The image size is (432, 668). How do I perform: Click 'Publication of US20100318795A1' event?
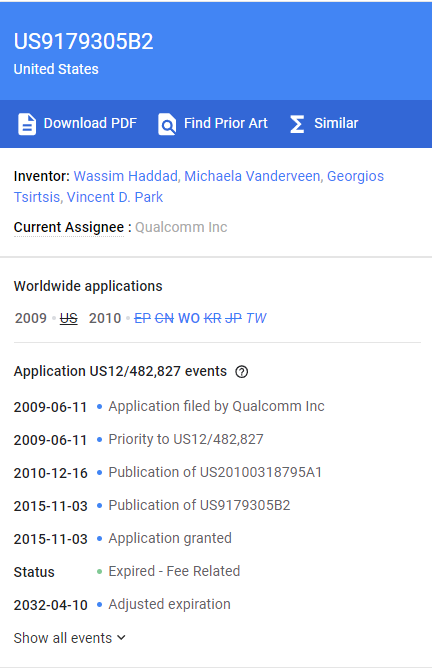[215, 472]
